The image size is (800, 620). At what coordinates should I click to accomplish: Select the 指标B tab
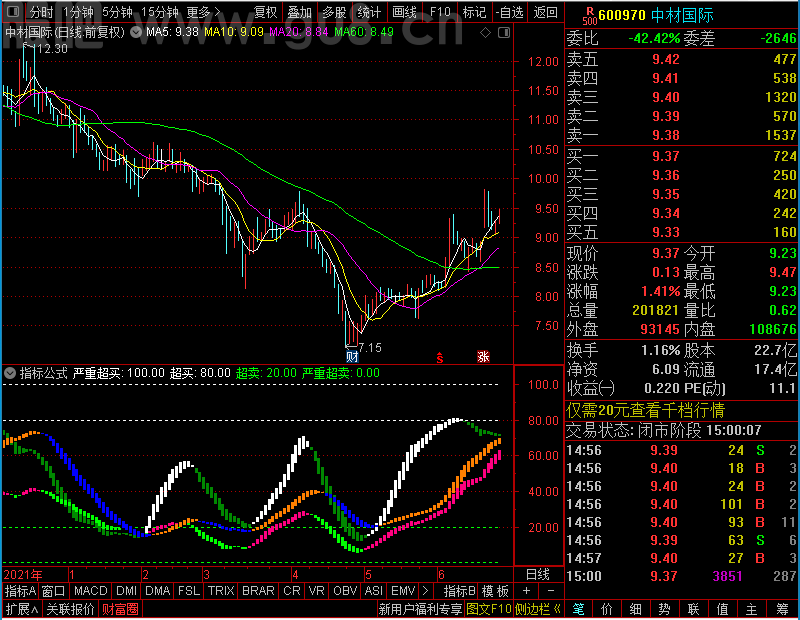tap(460, 591)
